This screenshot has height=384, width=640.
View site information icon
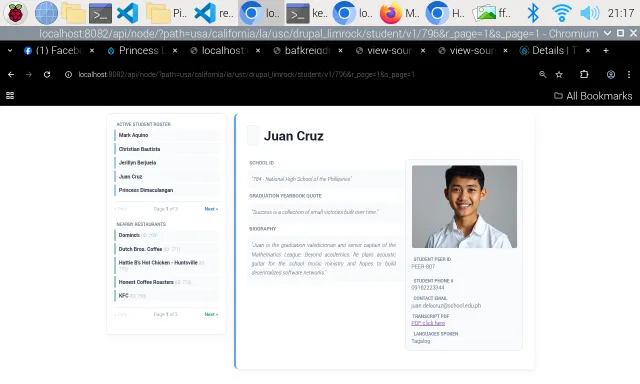[69, 74]
